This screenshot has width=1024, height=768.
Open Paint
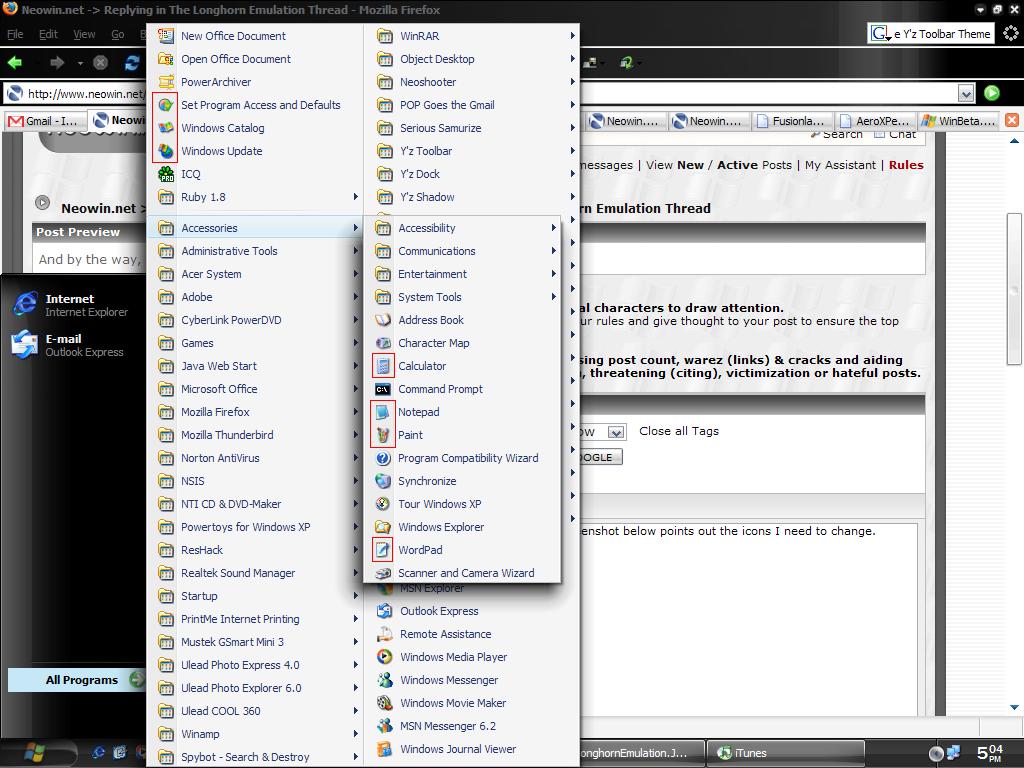[409, 435]
